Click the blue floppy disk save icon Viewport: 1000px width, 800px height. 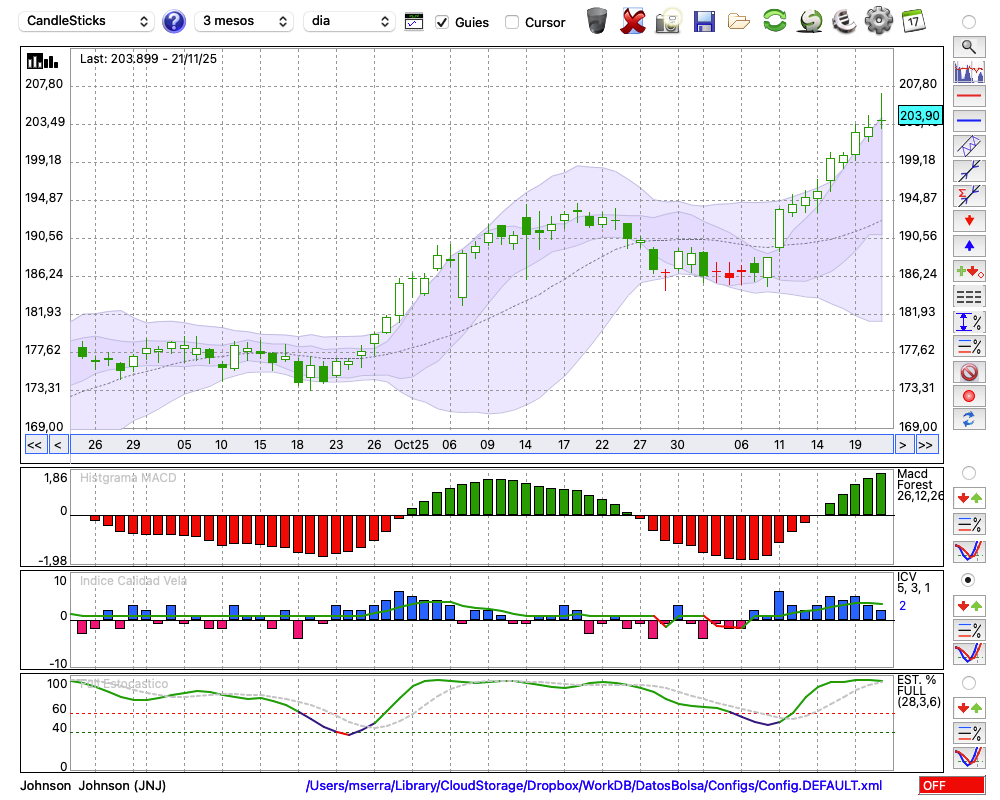pos(704,21)
